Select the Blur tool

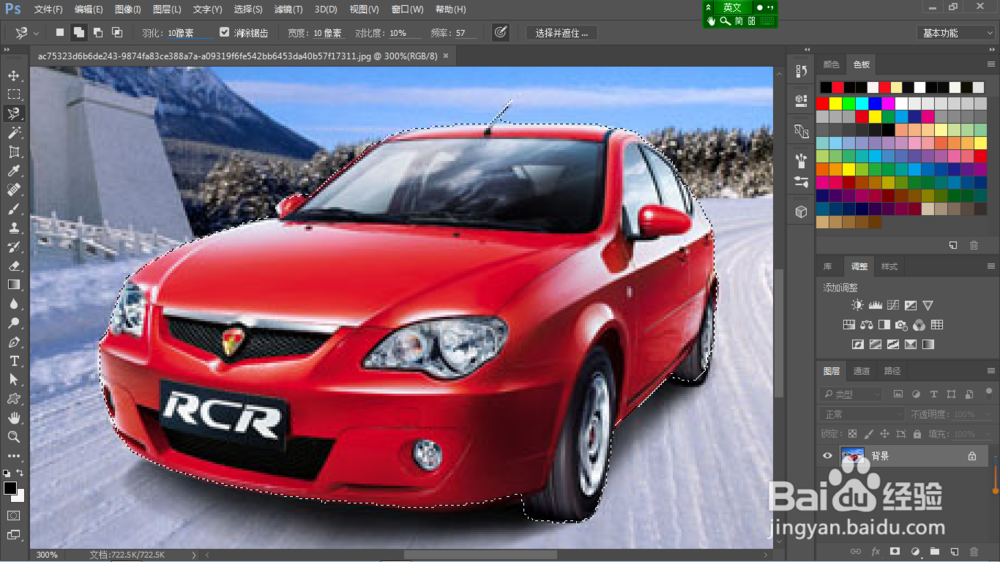click(13, 304)
